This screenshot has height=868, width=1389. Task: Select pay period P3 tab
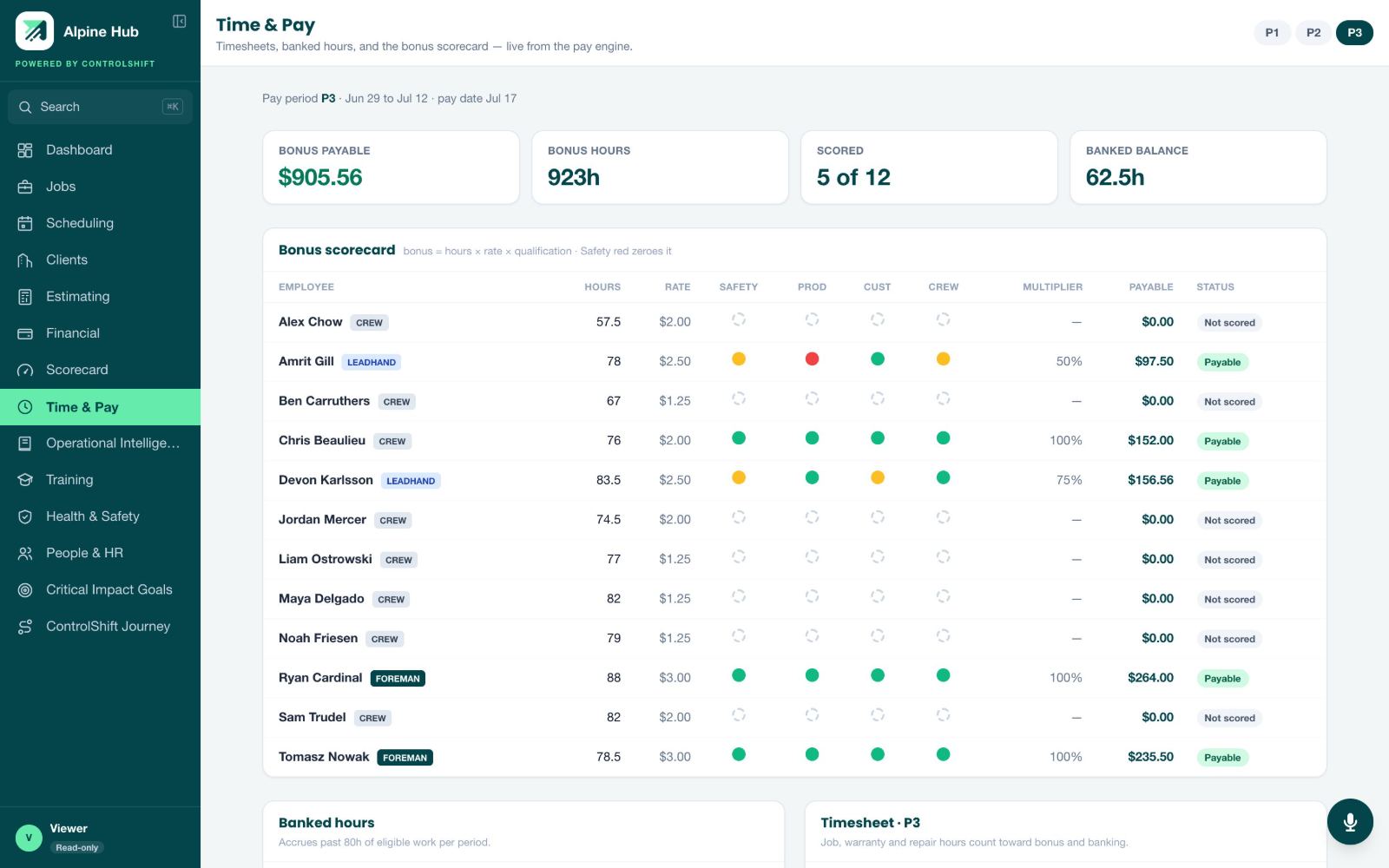coord(1354,33)
